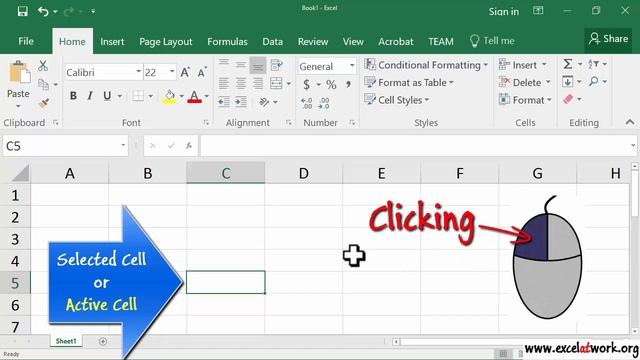Click the Clear eraser icon

pos(568,99)
